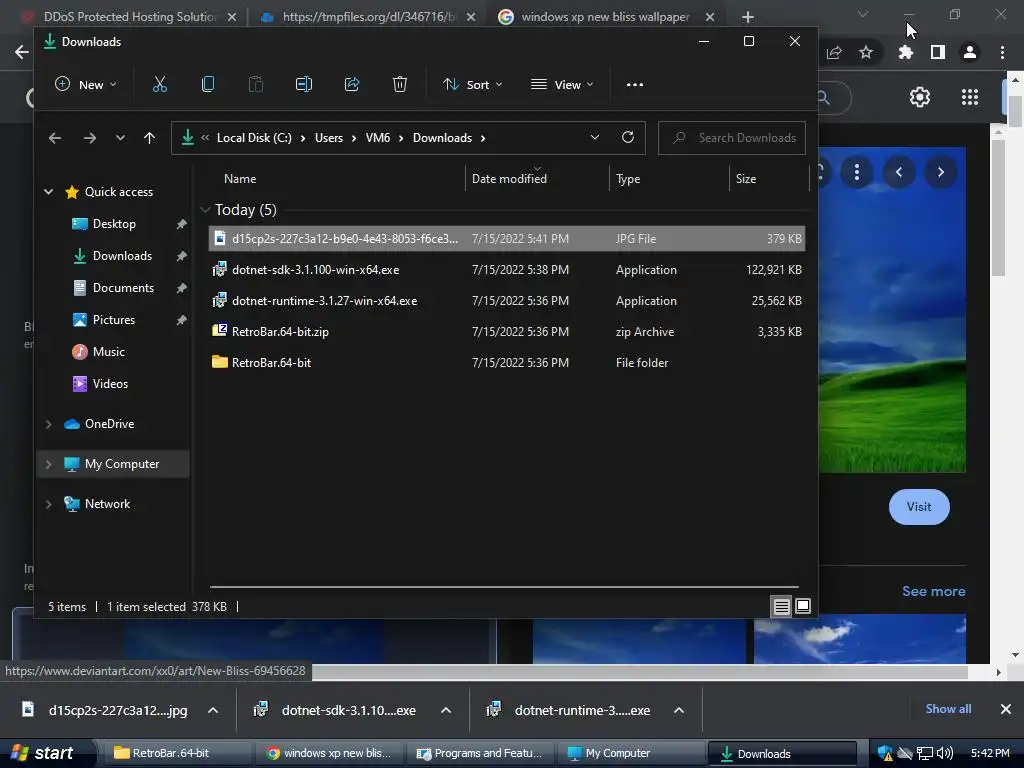Click the Visit button on image preview

[x=919, y=507]
